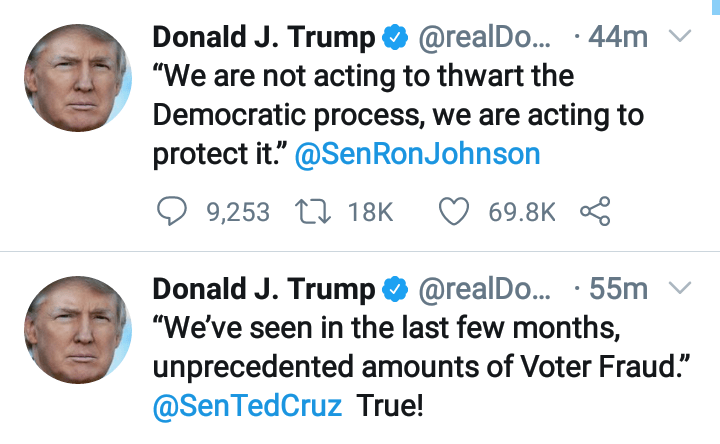Open the share icon on the first tweet
Screen dimensions: 720x444
click(x=594, y=212)
